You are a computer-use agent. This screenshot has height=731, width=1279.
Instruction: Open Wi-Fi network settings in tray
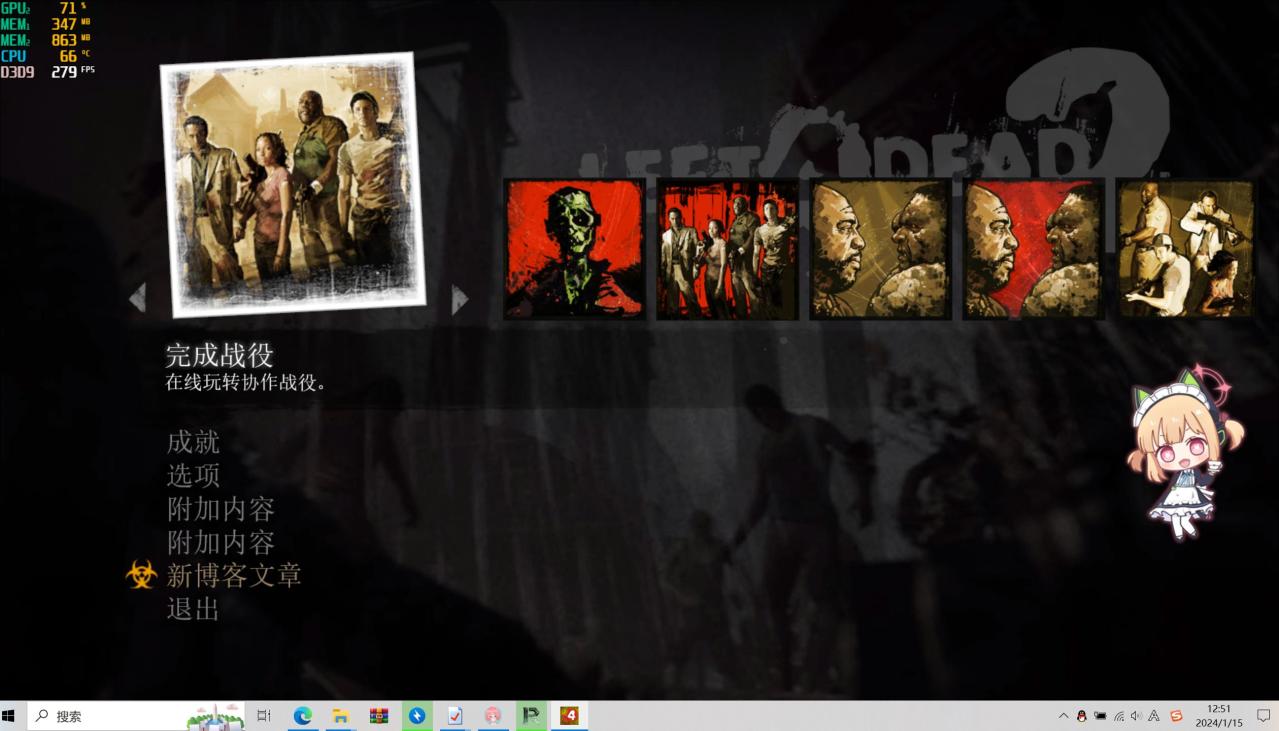(1118, 716)
